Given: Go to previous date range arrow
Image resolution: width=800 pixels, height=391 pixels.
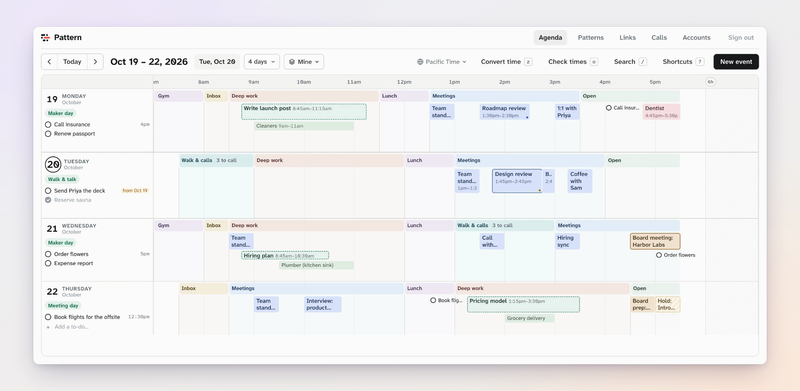Looking at the screenshot, I should [x=49, y=62].
